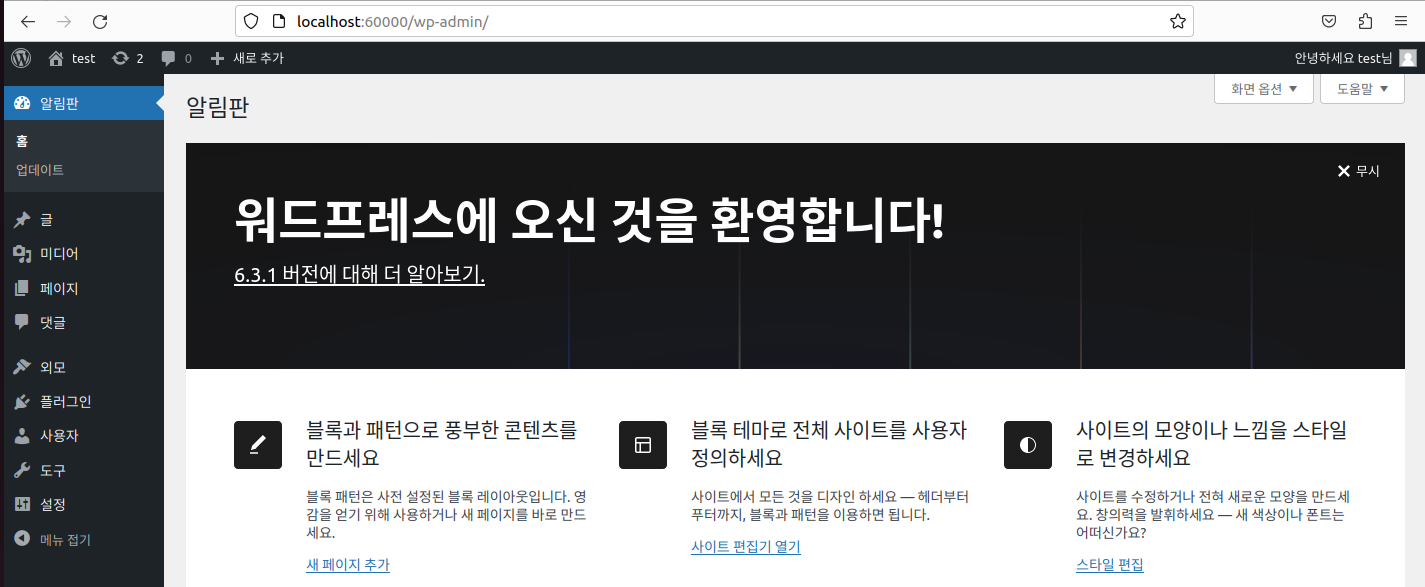Click the browser back arrow
The image size is (1425, 587).
coord(28,21)
